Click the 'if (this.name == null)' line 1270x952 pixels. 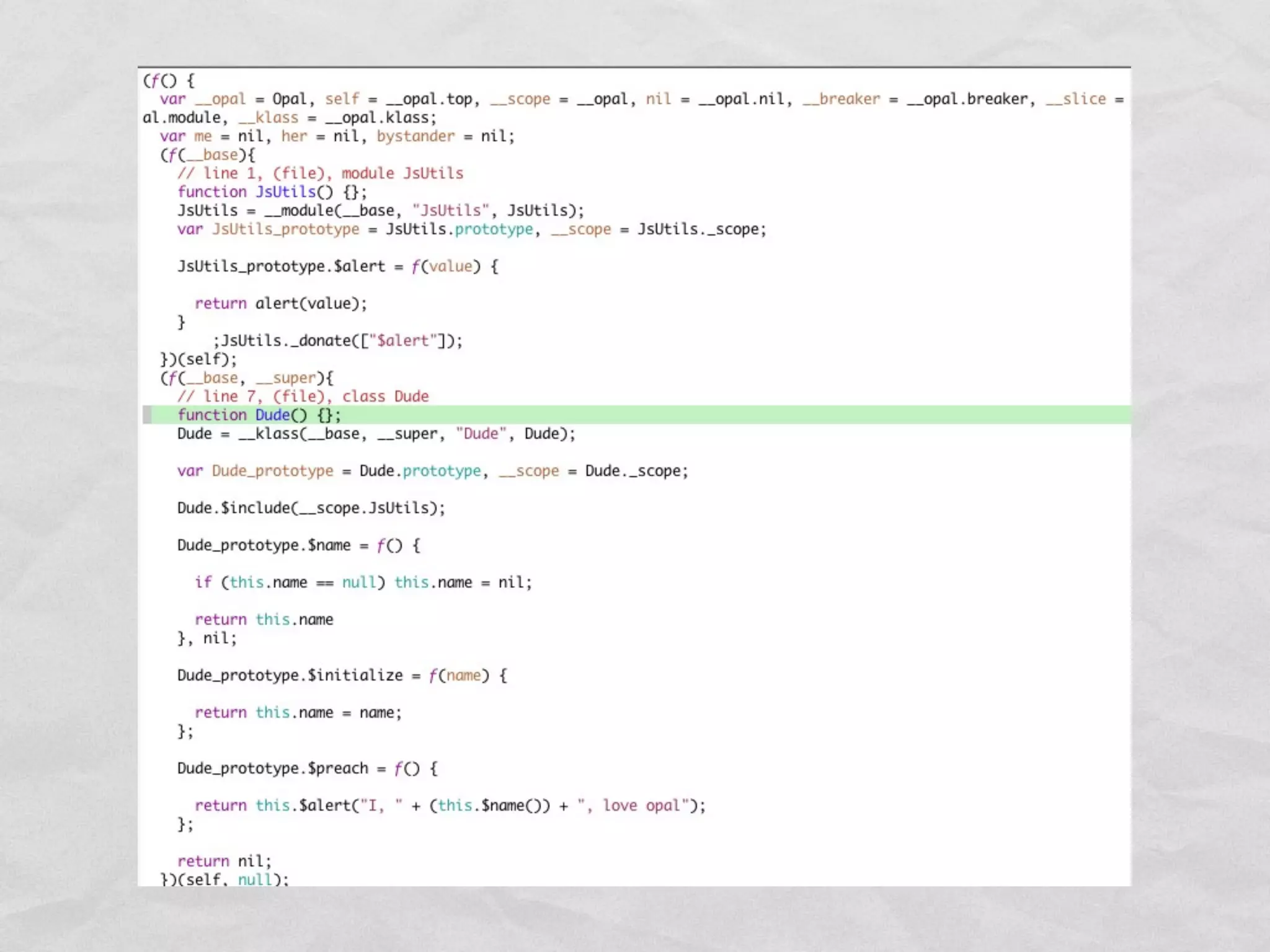point(363,583)
